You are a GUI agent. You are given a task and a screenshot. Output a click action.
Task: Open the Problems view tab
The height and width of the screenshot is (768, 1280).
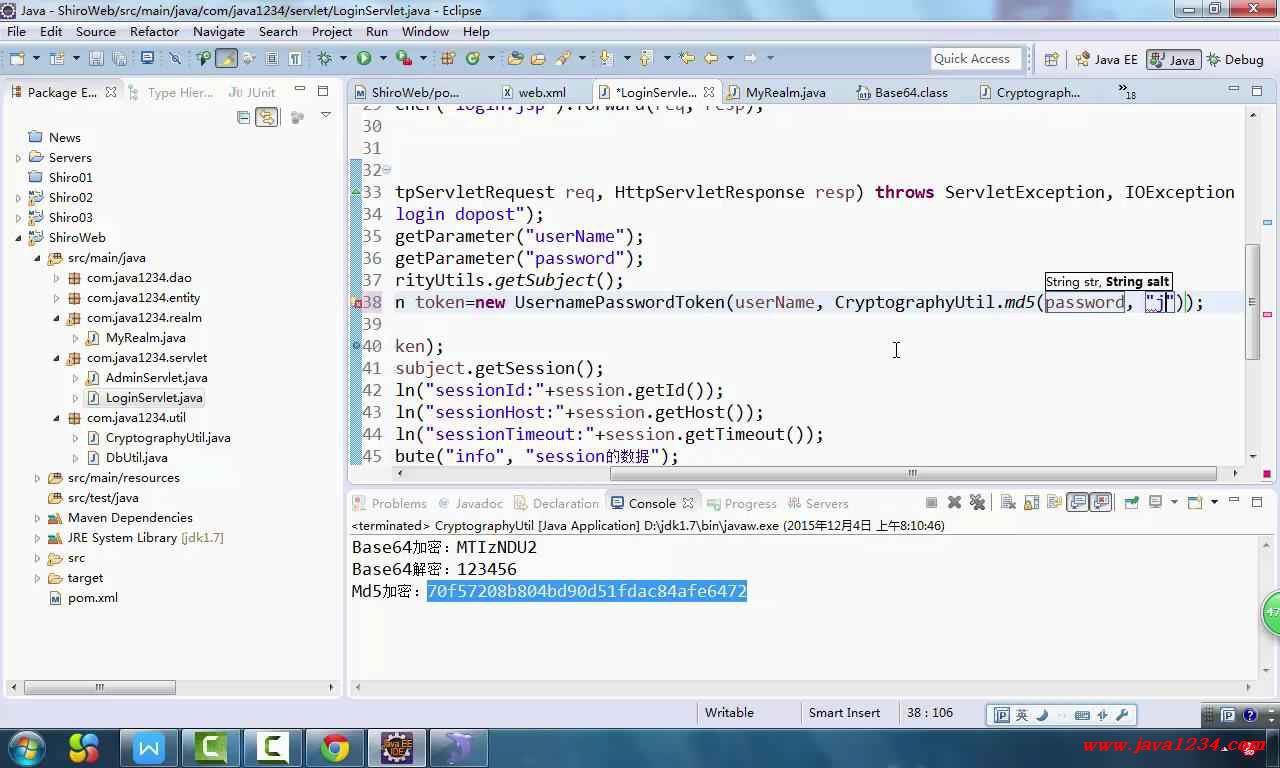(x=390, y=503)
